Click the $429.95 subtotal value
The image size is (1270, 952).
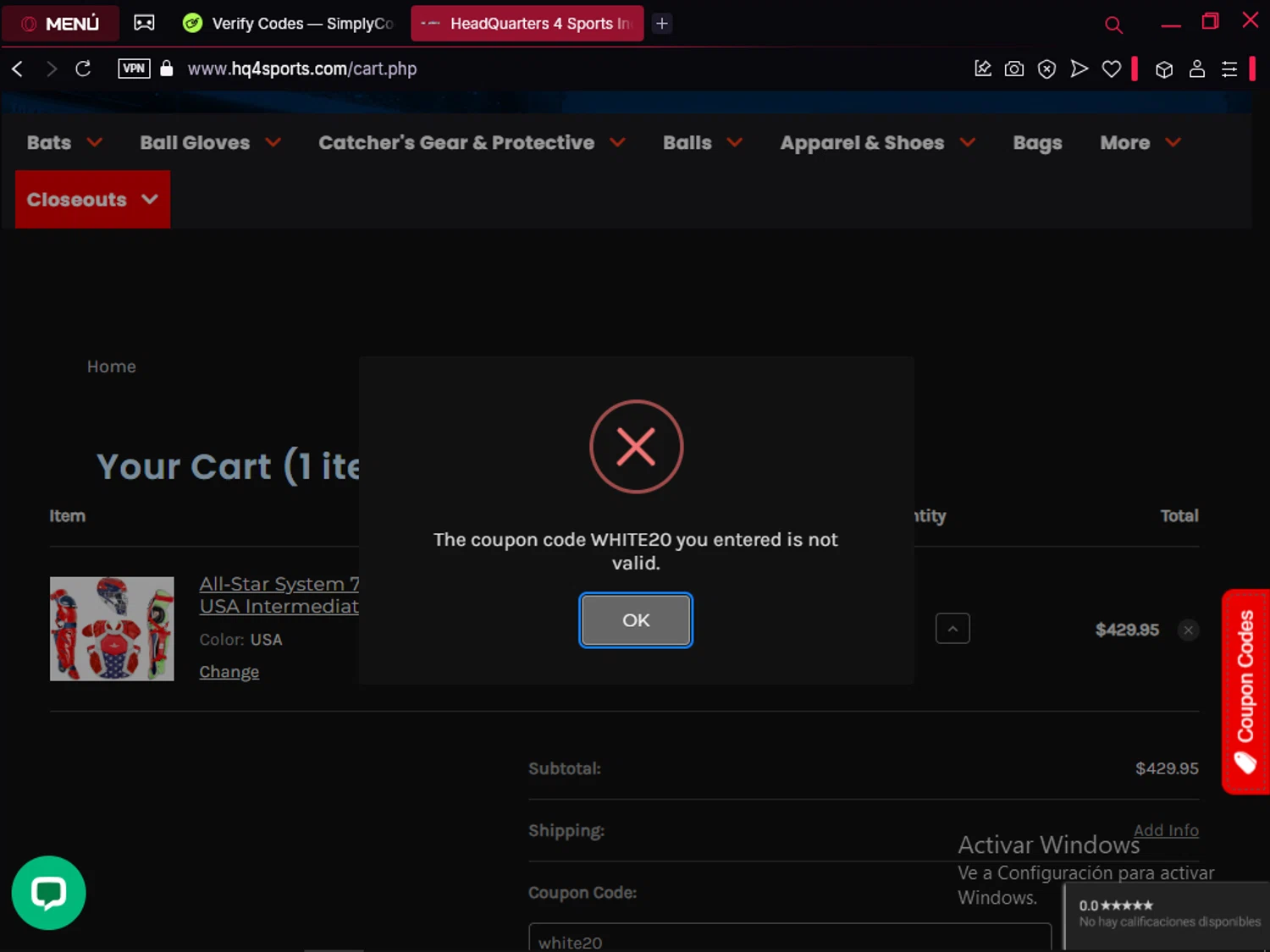(1167, 768)
